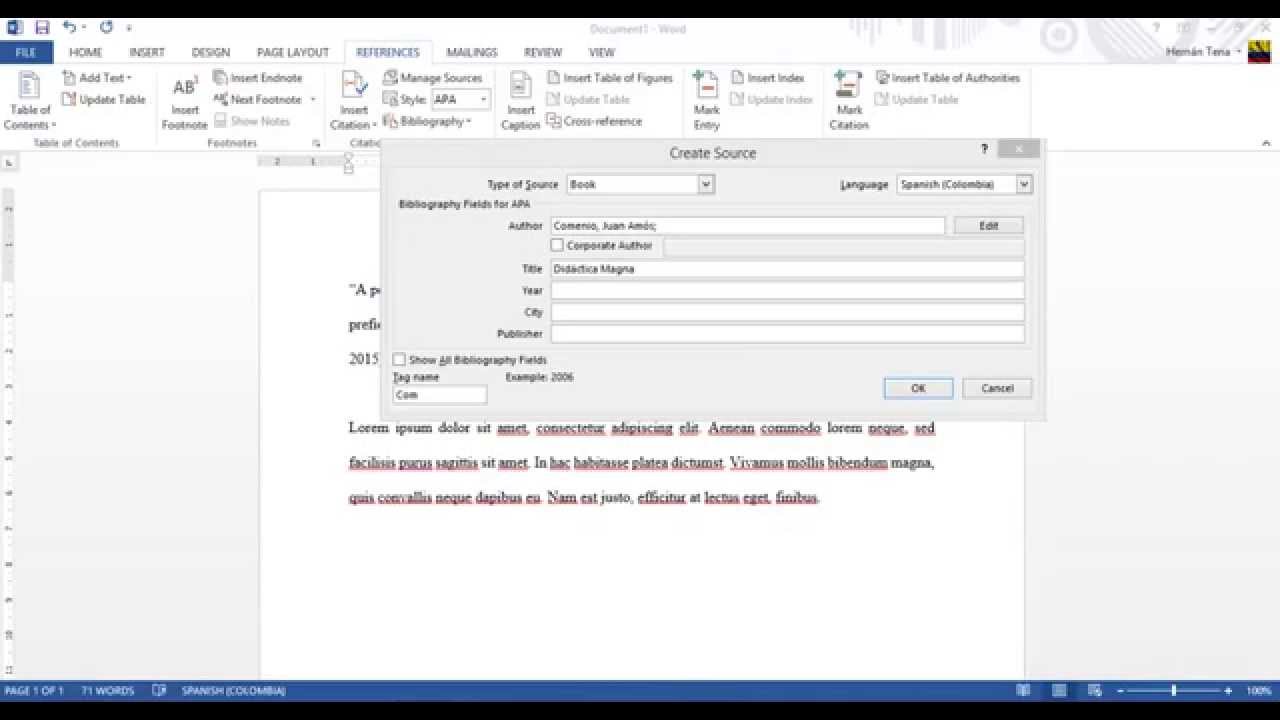
Task: Open the Footnotes dialog launcher
Action: [316, 143]
